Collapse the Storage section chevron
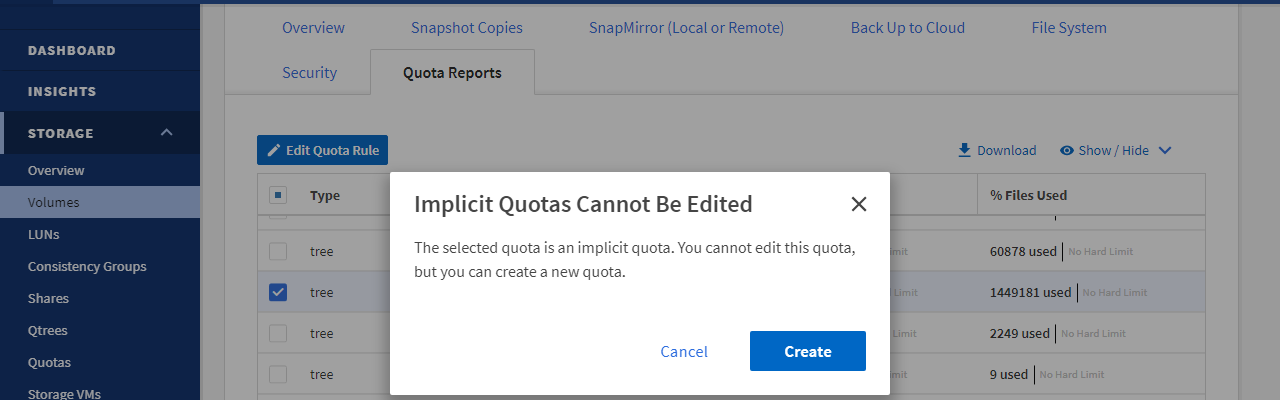Screen dimensions: 1280x400 tap(167, 133)
